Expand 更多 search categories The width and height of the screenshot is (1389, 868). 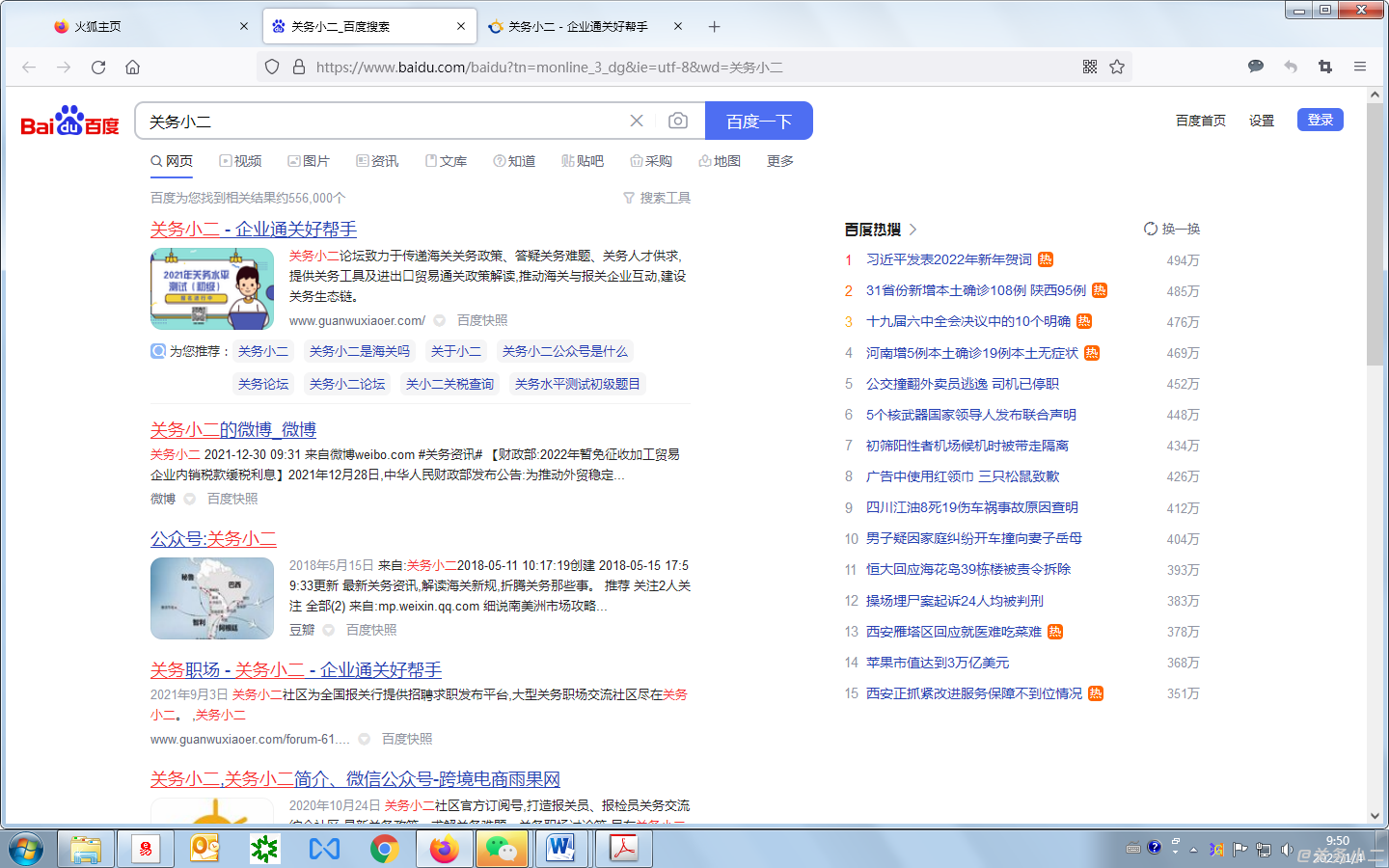(x=780, y=161)
